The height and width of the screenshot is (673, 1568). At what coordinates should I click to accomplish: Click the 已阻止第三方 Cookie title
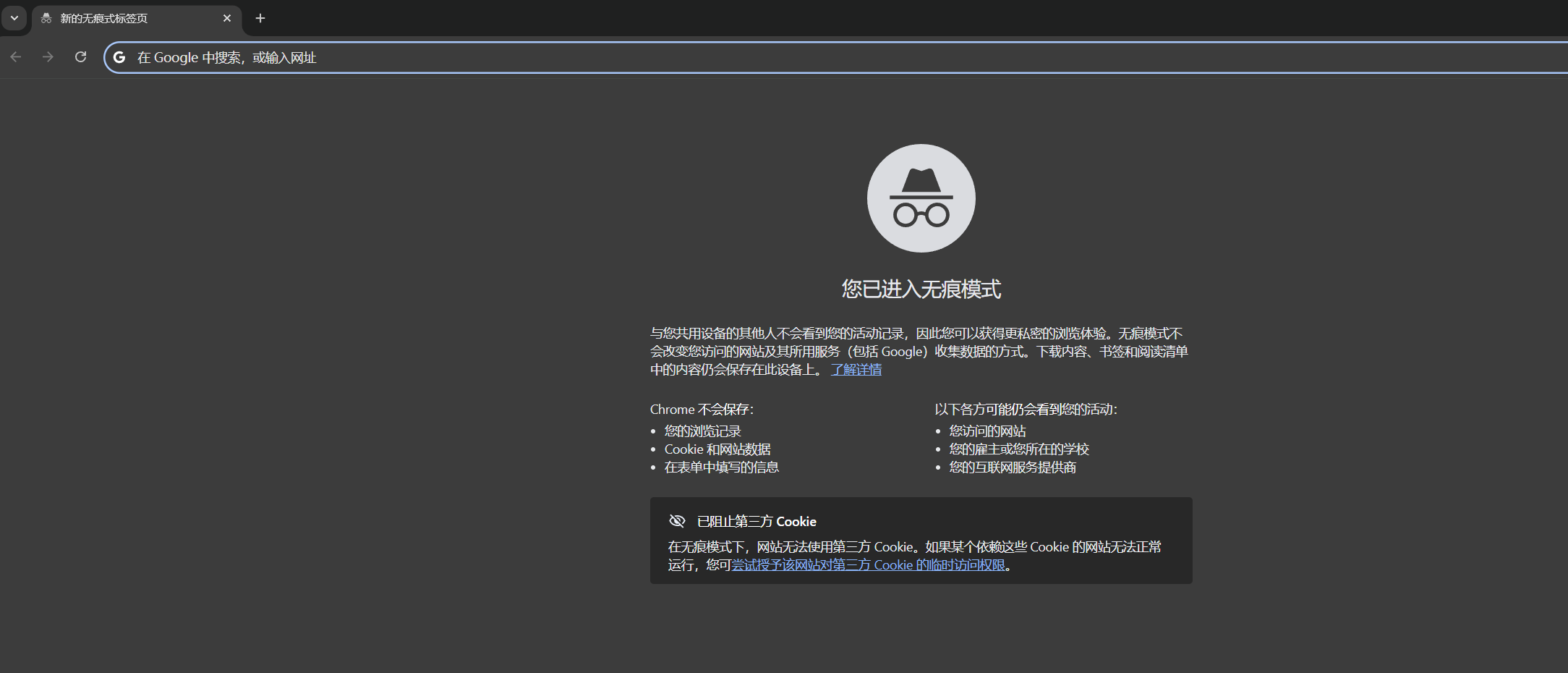coord(757,522)
